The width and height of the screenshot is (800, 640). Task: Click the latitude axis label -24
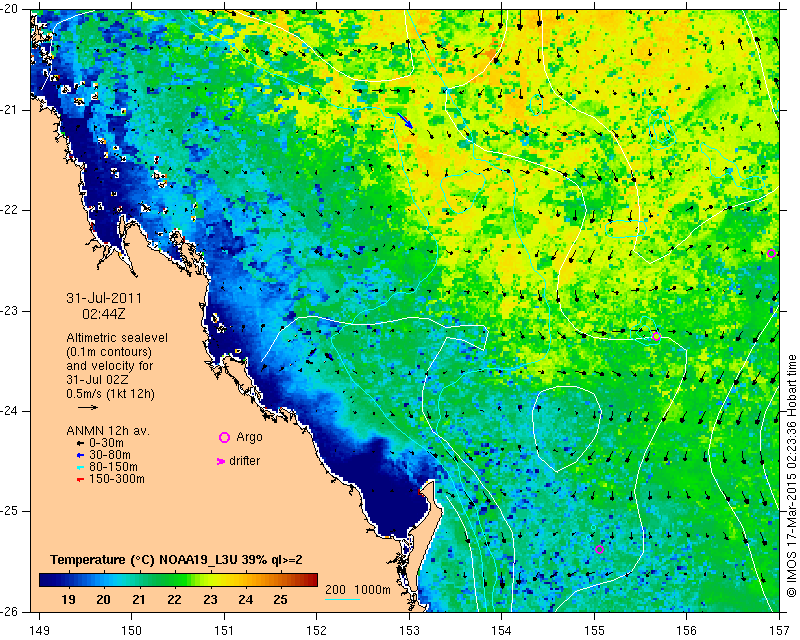coord(11,411)
